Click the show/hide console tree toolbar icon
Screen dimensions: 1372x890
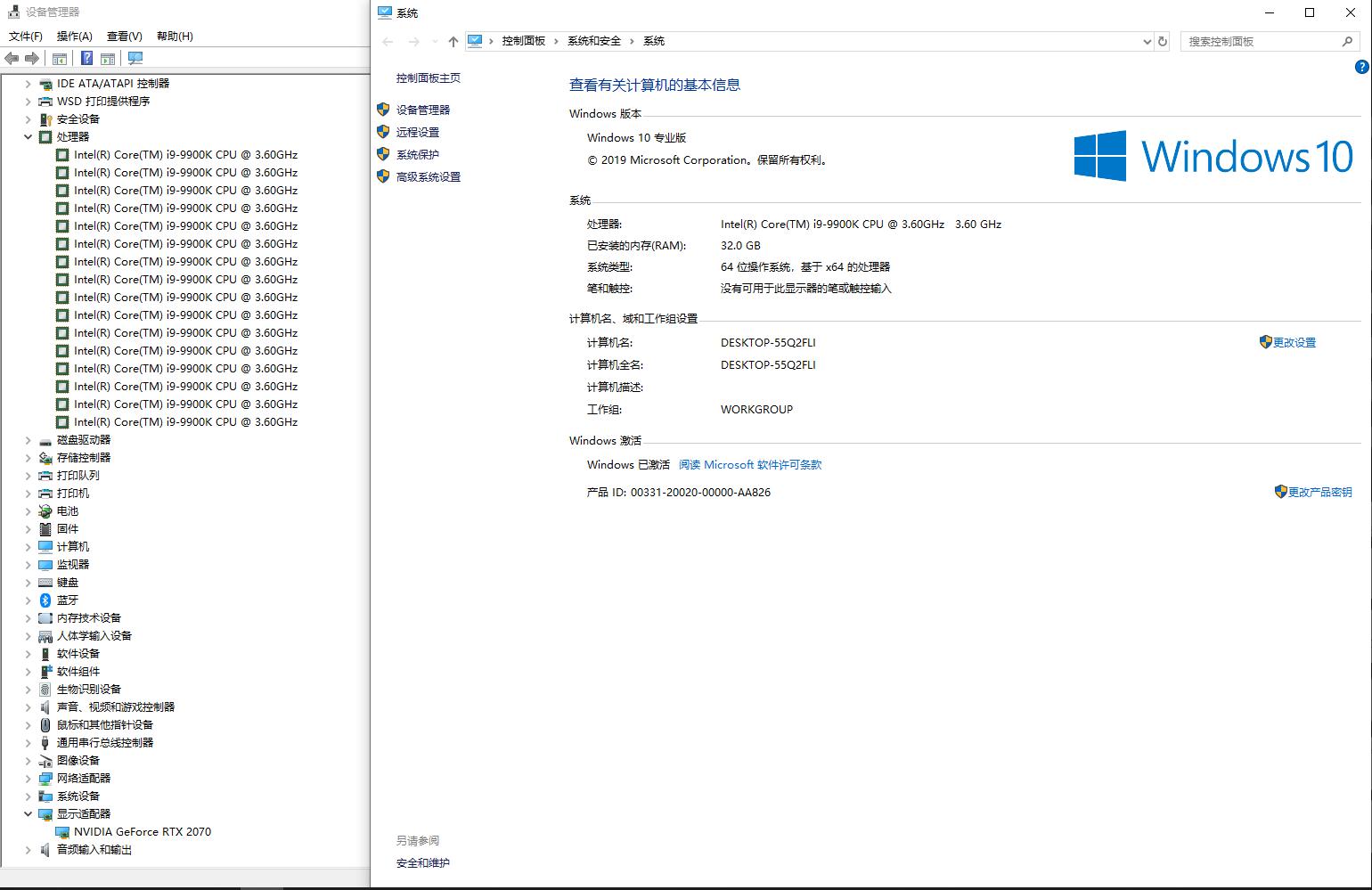(60, 59)
